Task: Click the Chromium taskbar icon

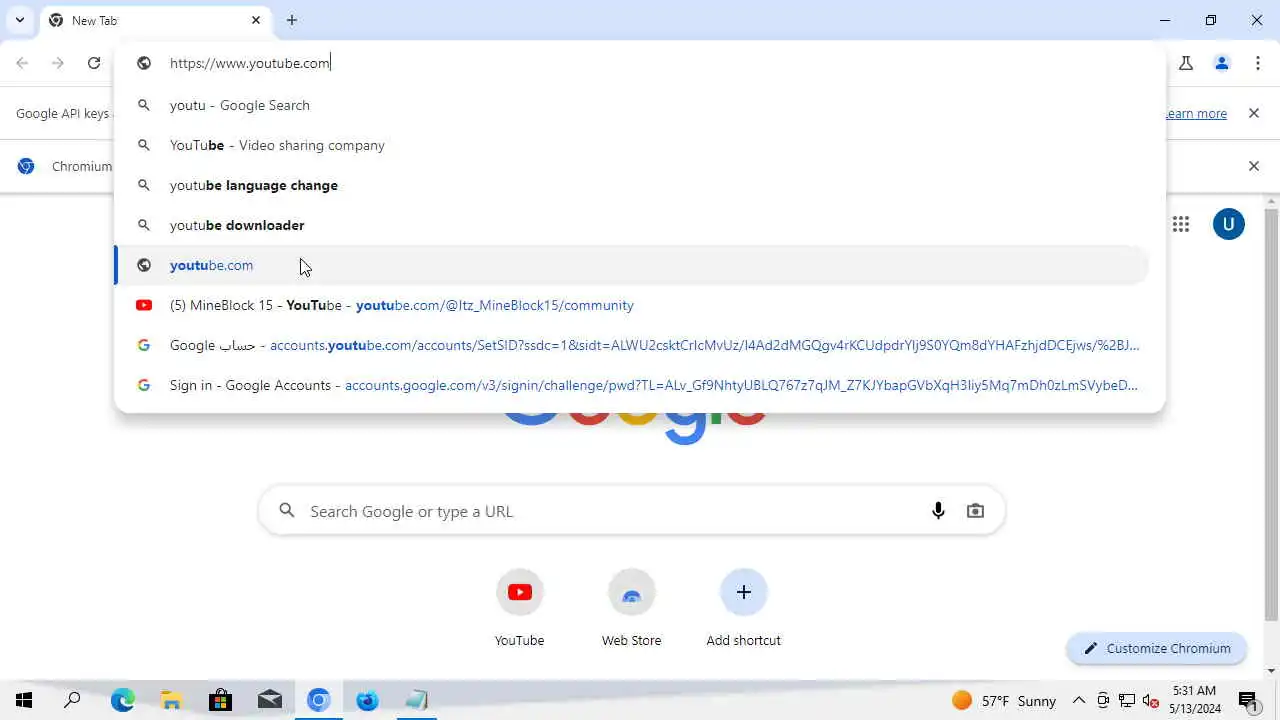Action: [319, 700]
